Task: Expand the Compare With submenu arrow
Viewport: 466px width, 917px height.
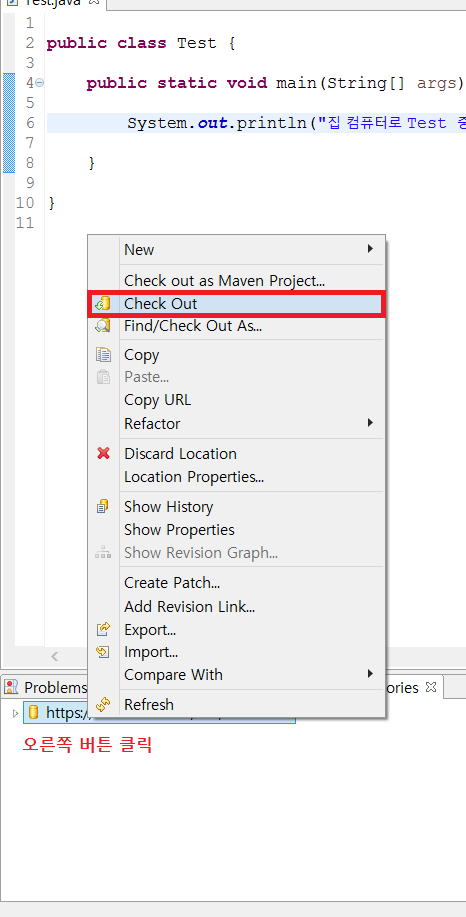Action: point(370,673)
